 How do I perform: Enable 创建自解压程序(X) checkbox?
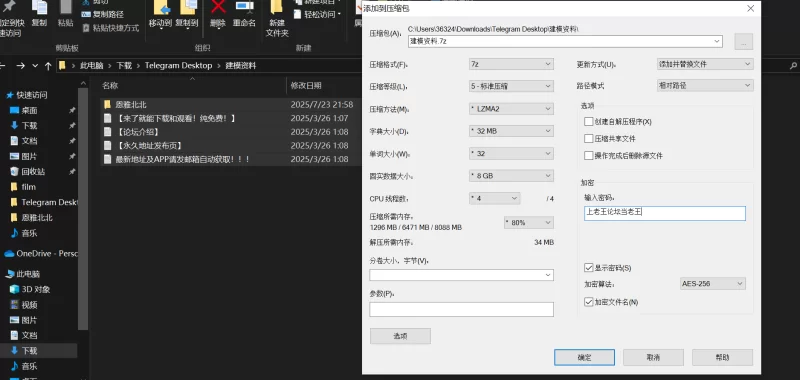click(589, 122)
